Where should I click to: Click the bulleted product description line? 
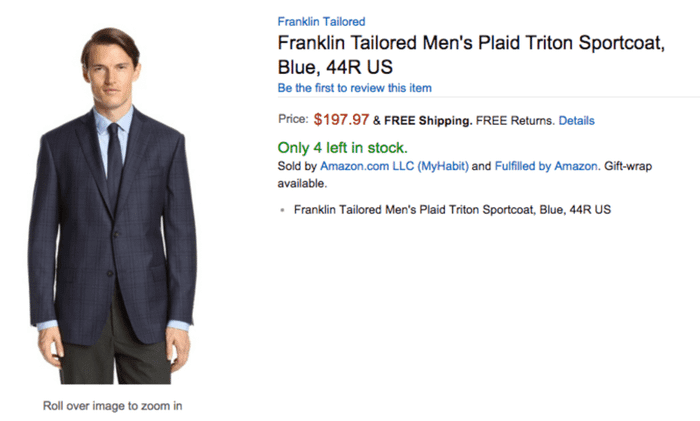coord(452,210)
